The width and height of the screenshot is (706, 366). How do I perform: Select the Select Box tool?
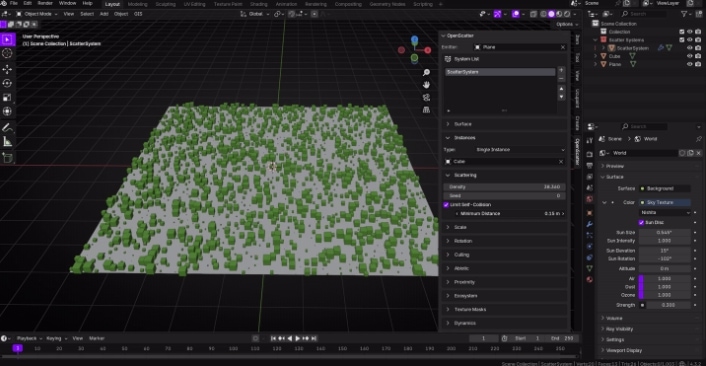pyautogui.click(x=7, y=40)
